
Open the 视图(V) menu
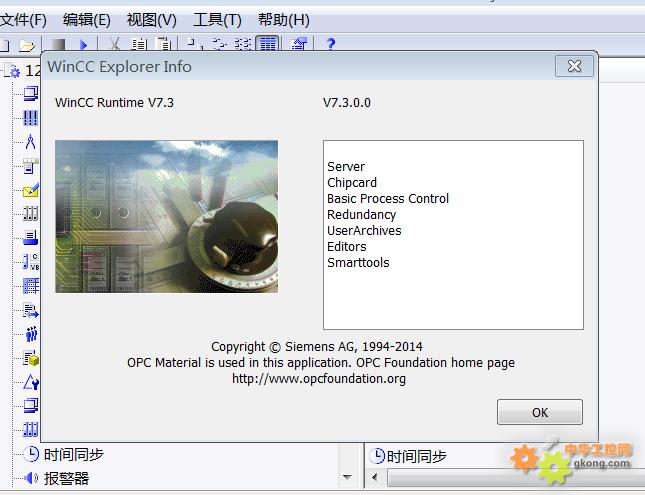152,20
